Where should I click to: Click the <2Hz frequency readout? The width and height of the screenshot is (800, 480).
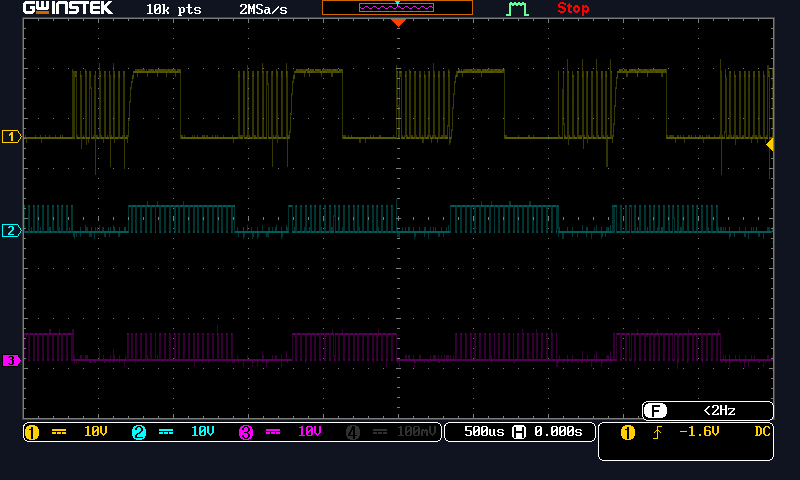pos(719,410)
